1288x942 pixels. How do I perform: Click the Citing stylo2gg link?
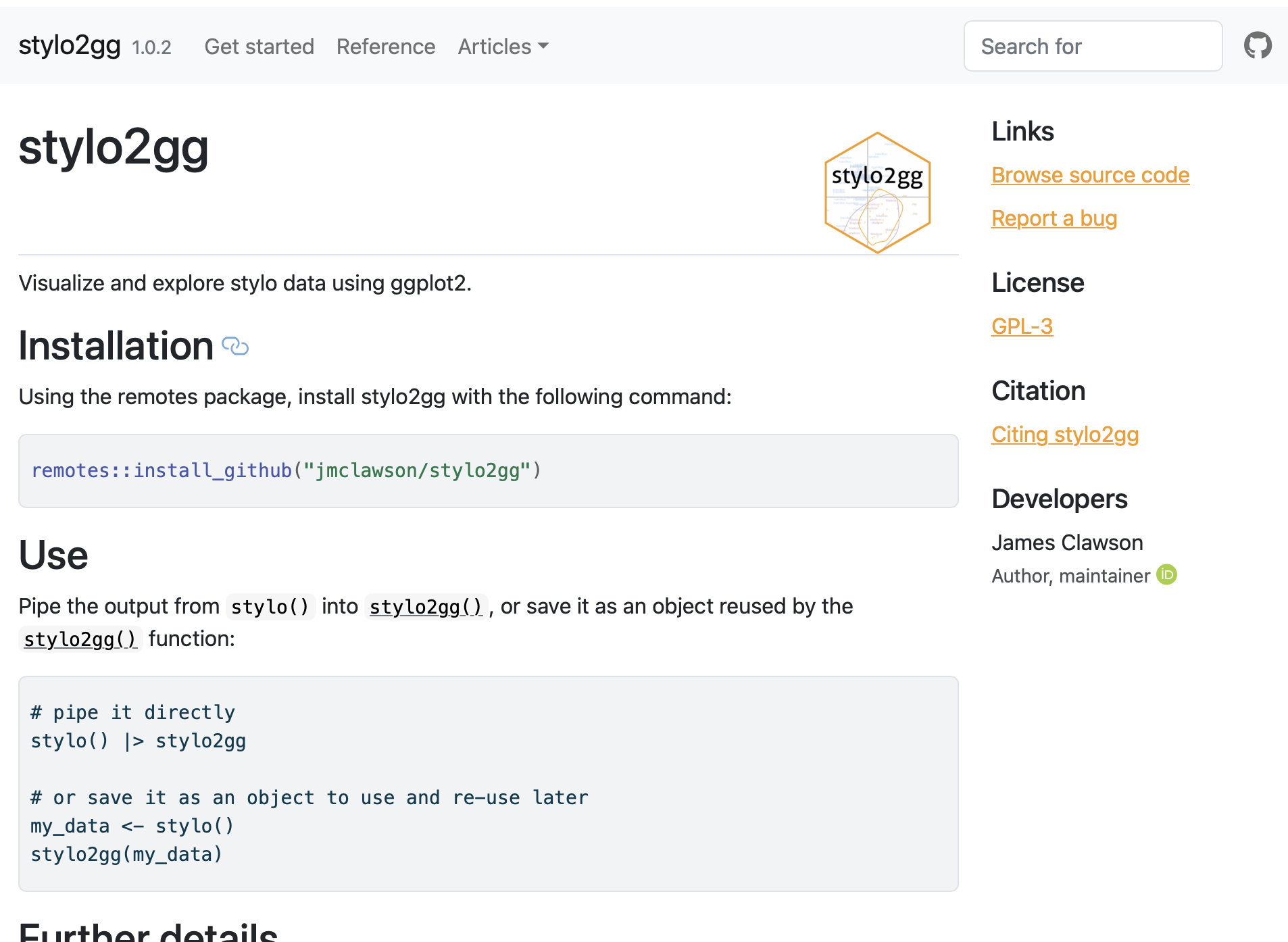(x=1064, y=435)
